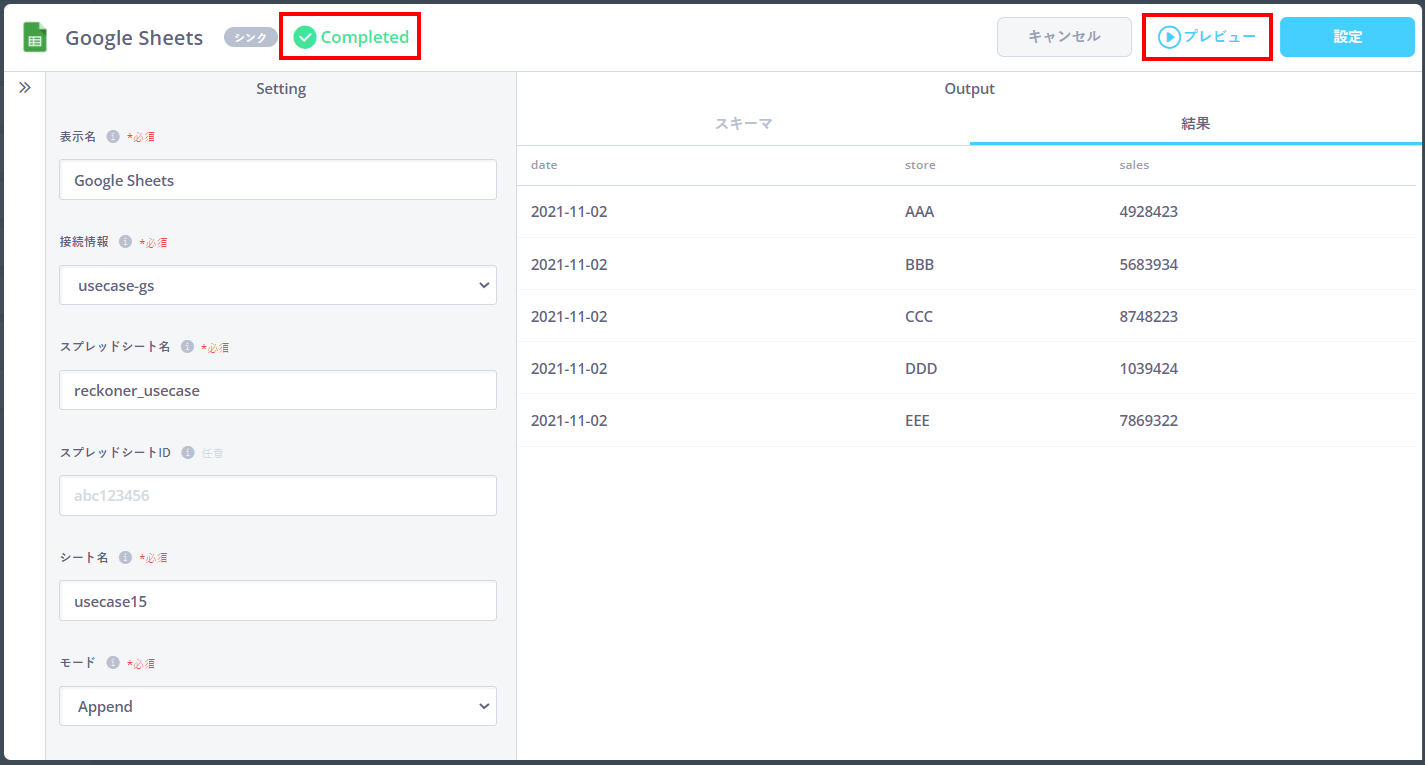Open the Append mode dropdown

point(278,706)
